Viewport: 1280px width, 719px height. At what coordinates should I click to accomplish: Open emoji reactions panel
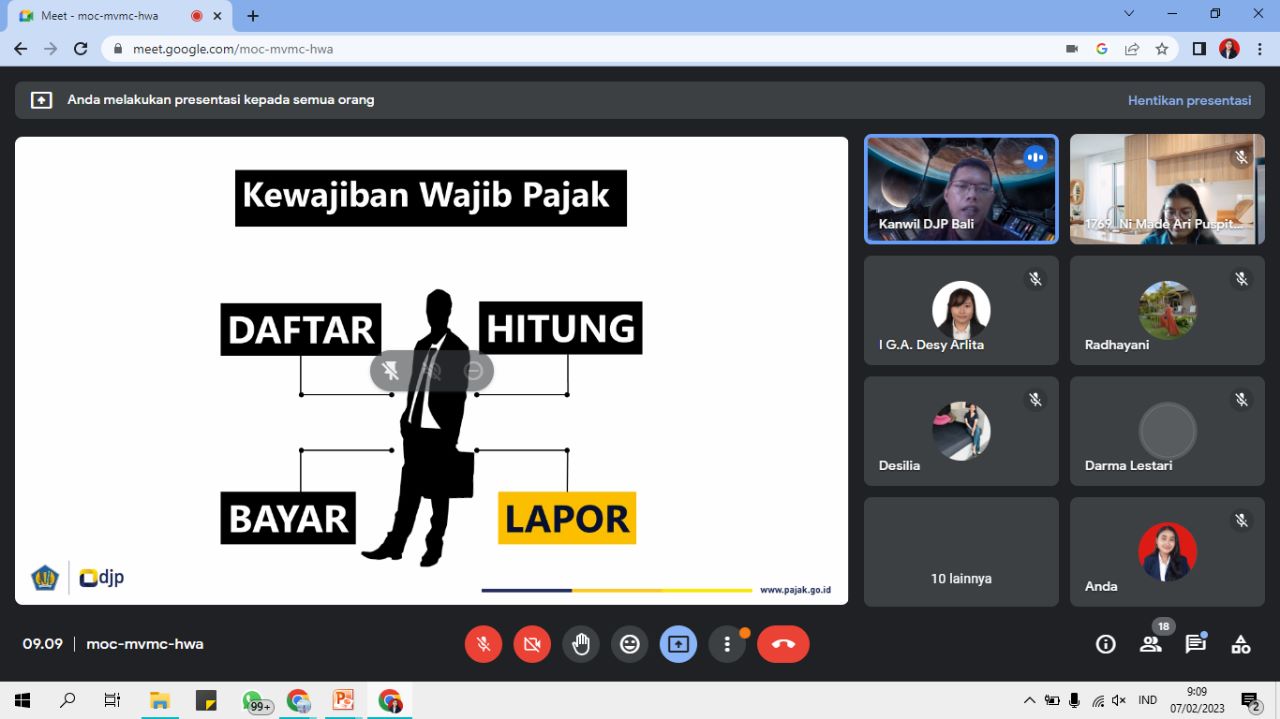pos(630,645)
